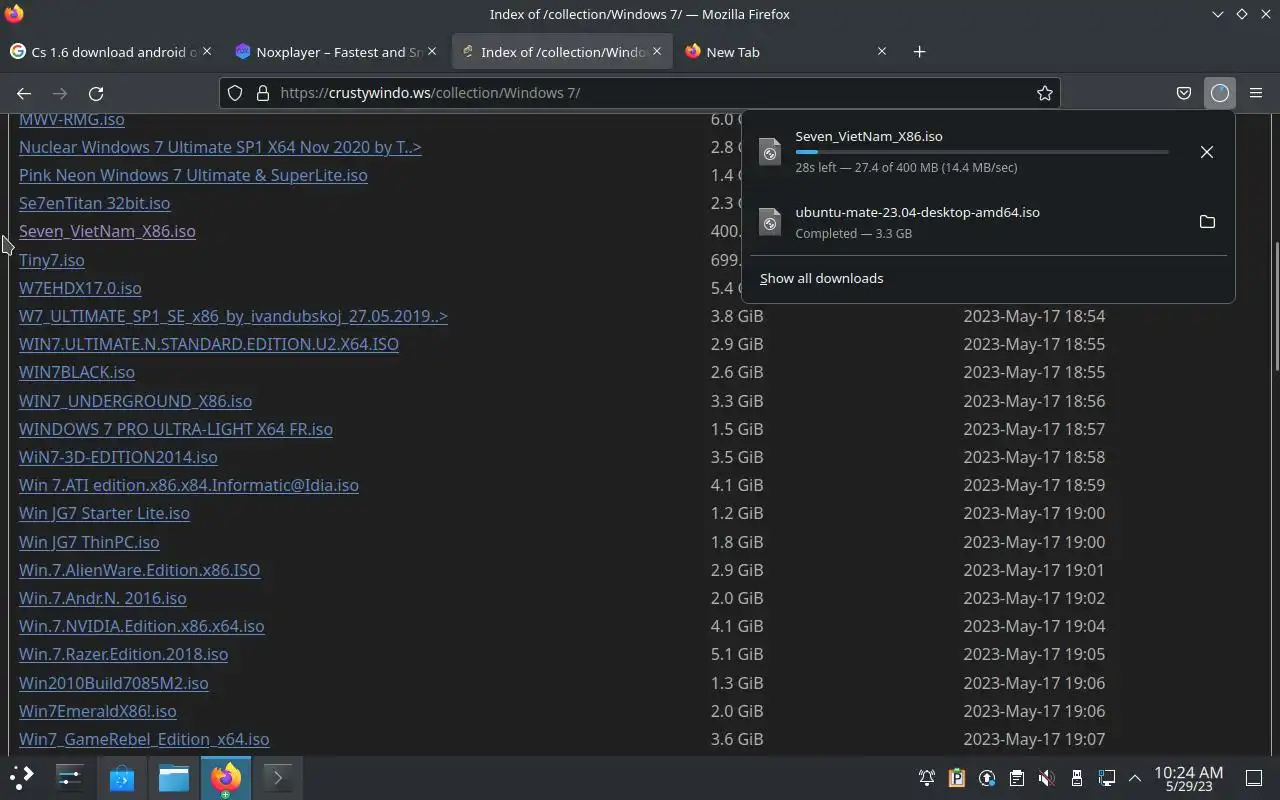Open the Save to Pocket button
The width and height of the screenshot is (1280, 800).
[x=1184, y=93]
